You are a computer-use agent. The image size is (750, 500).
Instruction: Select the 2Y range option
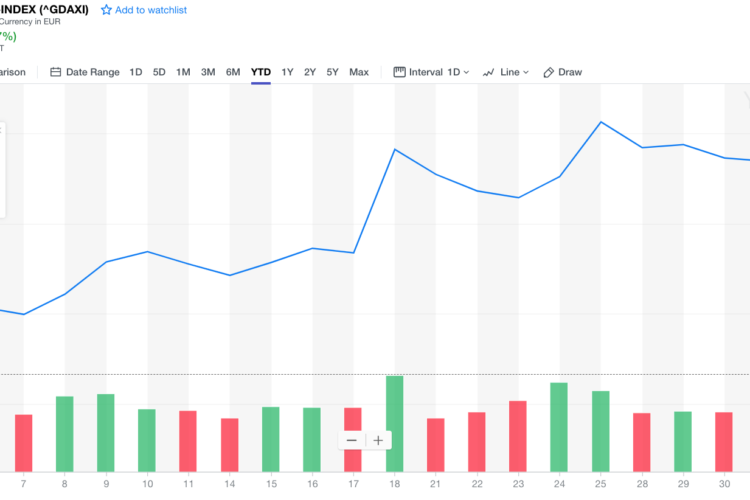click(310, 72)
